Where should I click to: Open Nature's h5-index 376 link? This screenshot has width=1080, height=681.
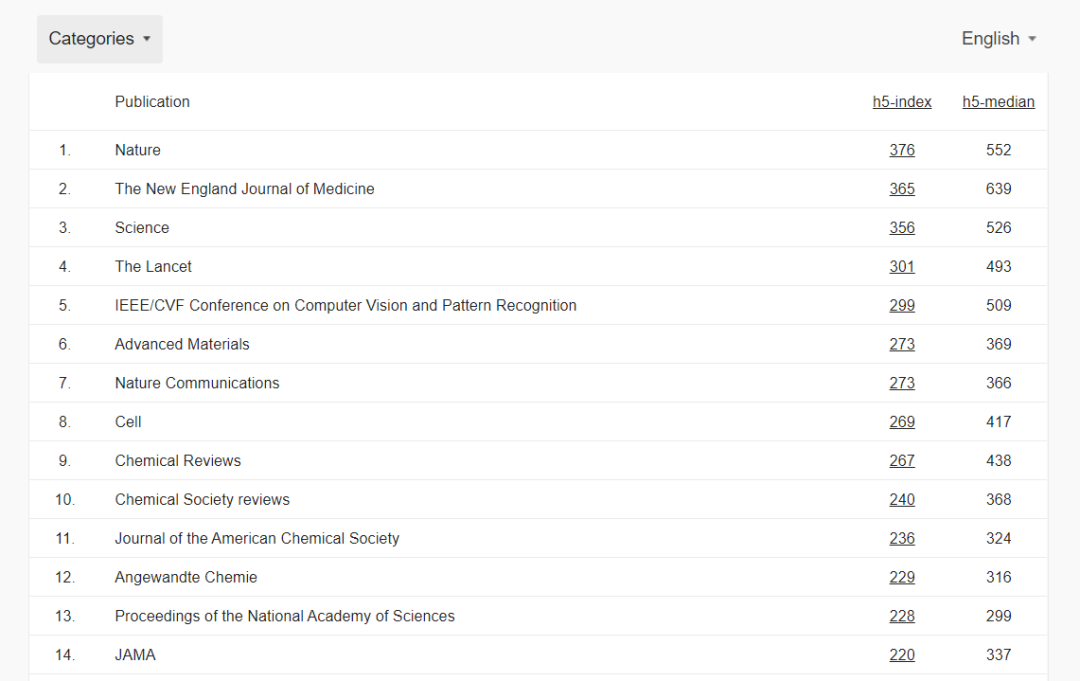(902, 150)
